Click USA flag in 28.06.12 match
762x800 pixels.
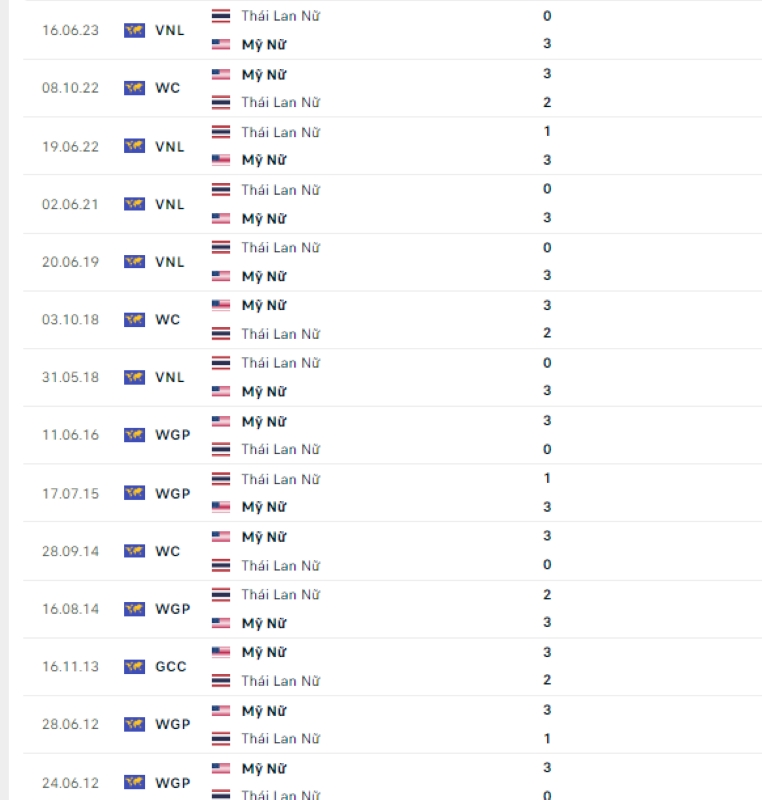[221, 710]
